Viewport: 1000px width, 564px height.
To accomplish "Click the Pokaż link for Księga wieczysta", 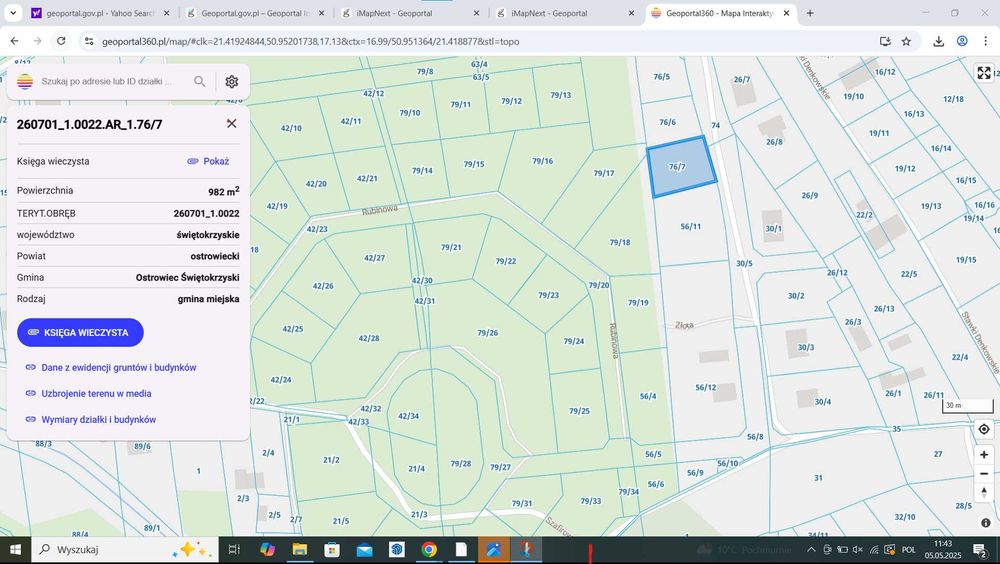I will pyautogui.click(x=209, y=161).
